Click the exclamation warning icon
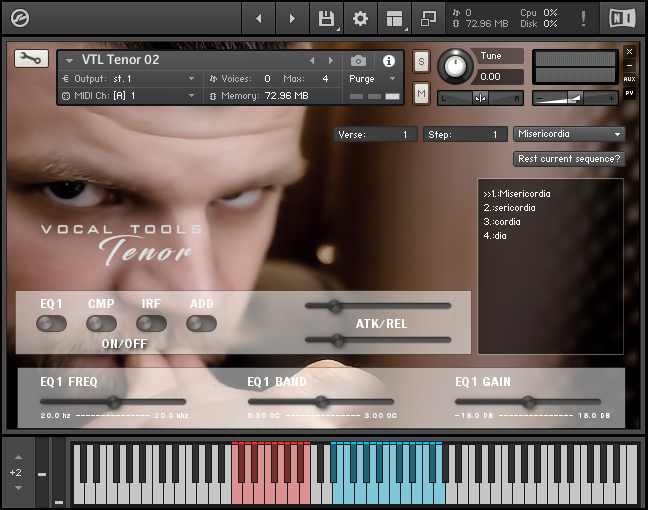648x510 pixels. click(583, 18)
